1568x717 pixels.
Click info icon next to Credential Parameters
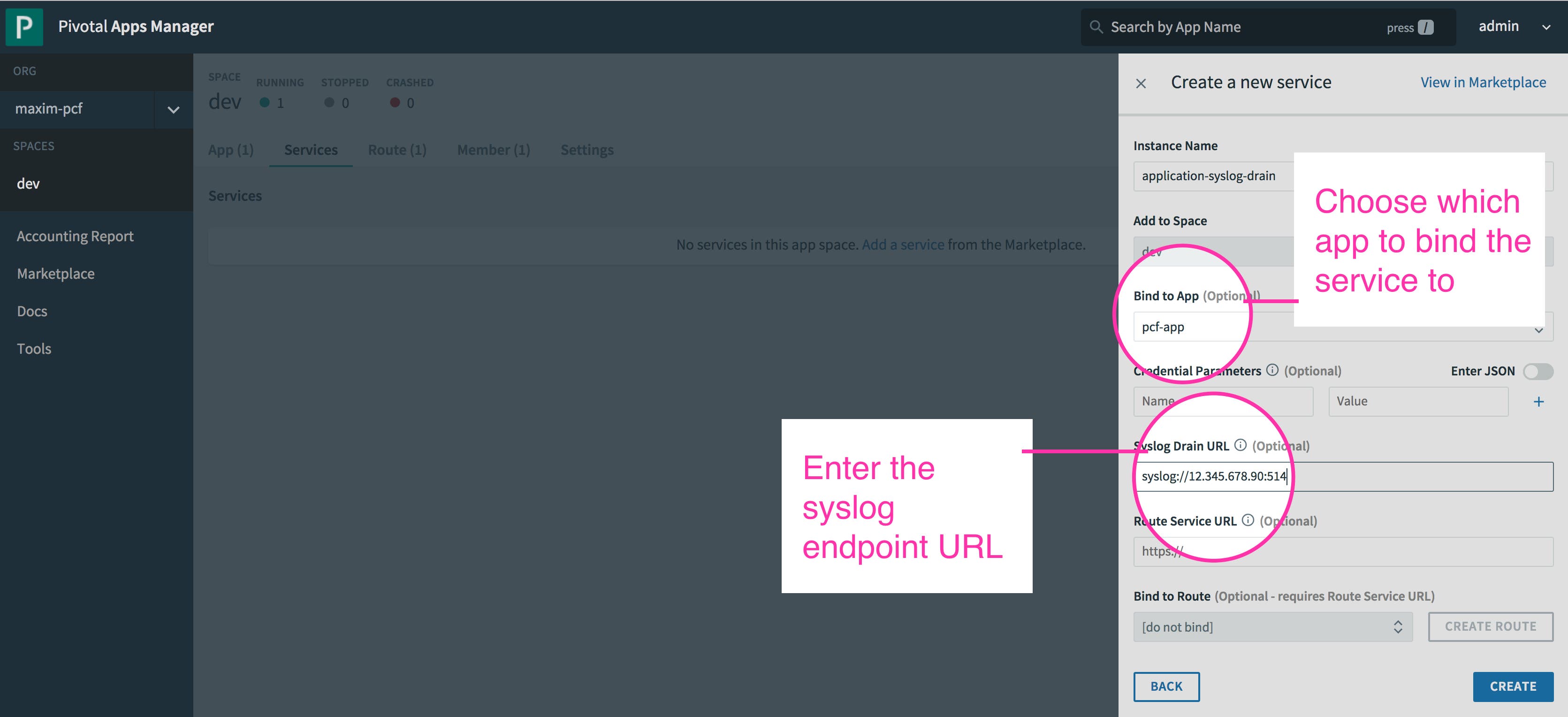tap(1272, 370)
